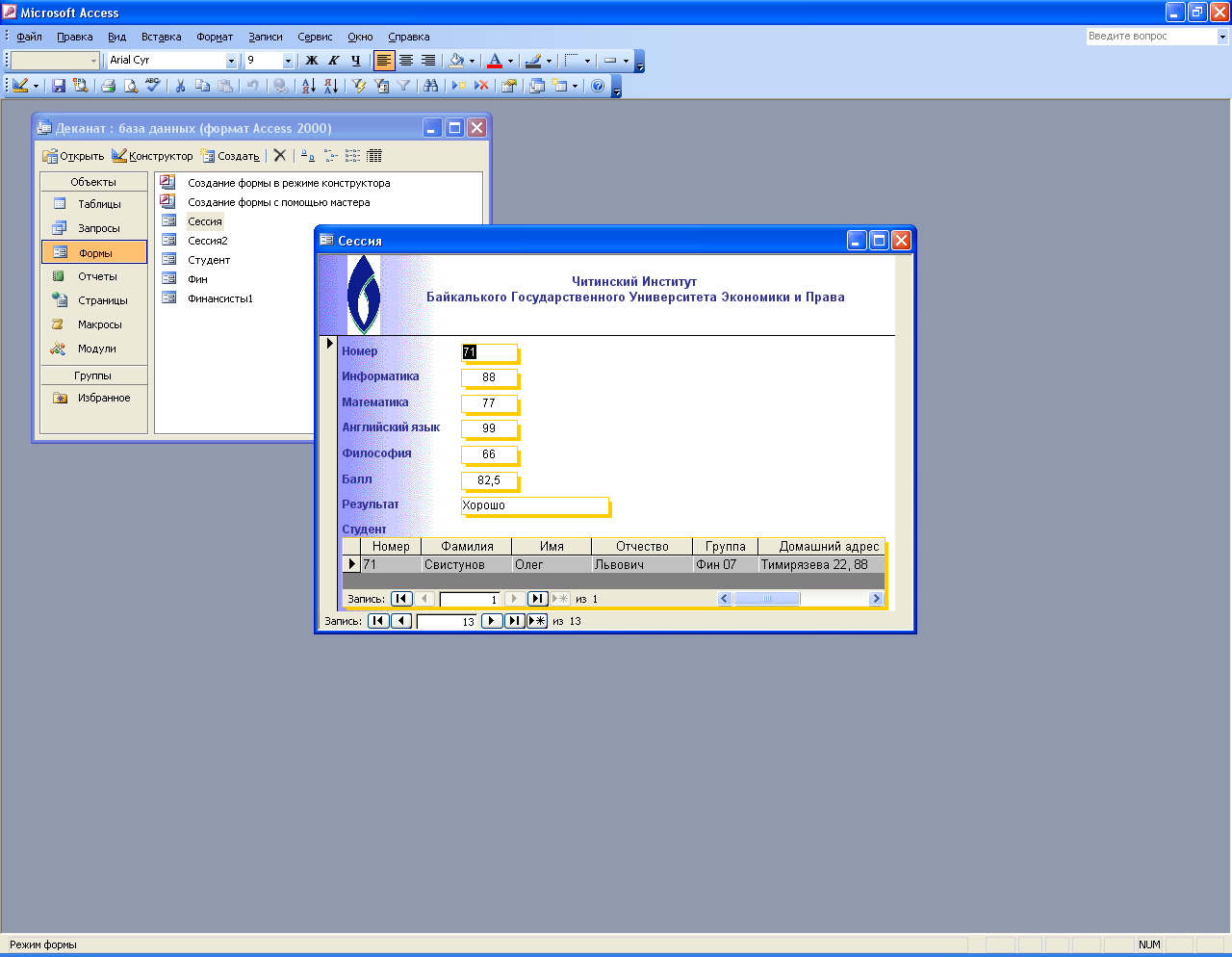Viewport: 1232px width, 957px height.
Task: Click the Database Window icon
Action: (537, 86)
